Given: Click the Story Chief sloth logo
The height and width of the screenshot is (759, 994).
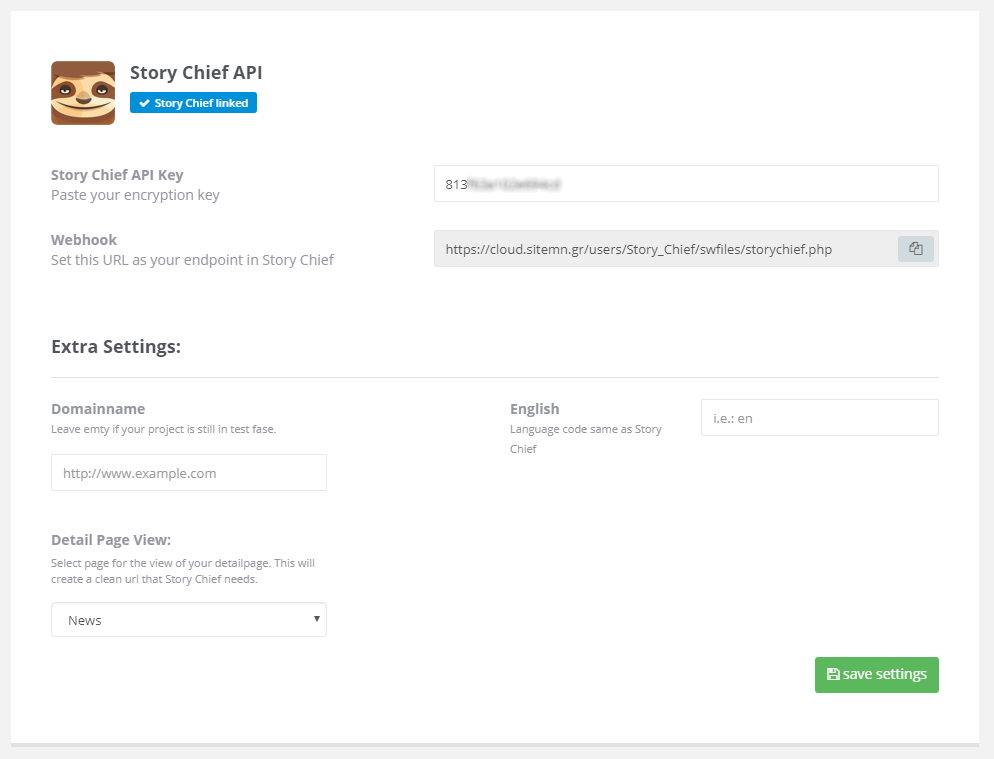Looking at the screenshot, I should coord(83,93).
